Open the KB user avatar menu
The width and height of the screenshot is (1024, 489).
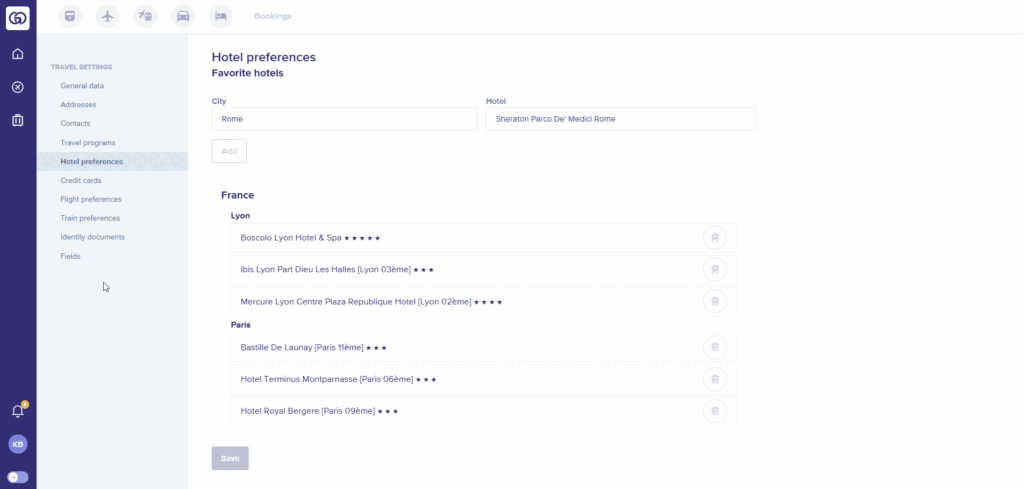pyautogui.click(x=18, y=444)
